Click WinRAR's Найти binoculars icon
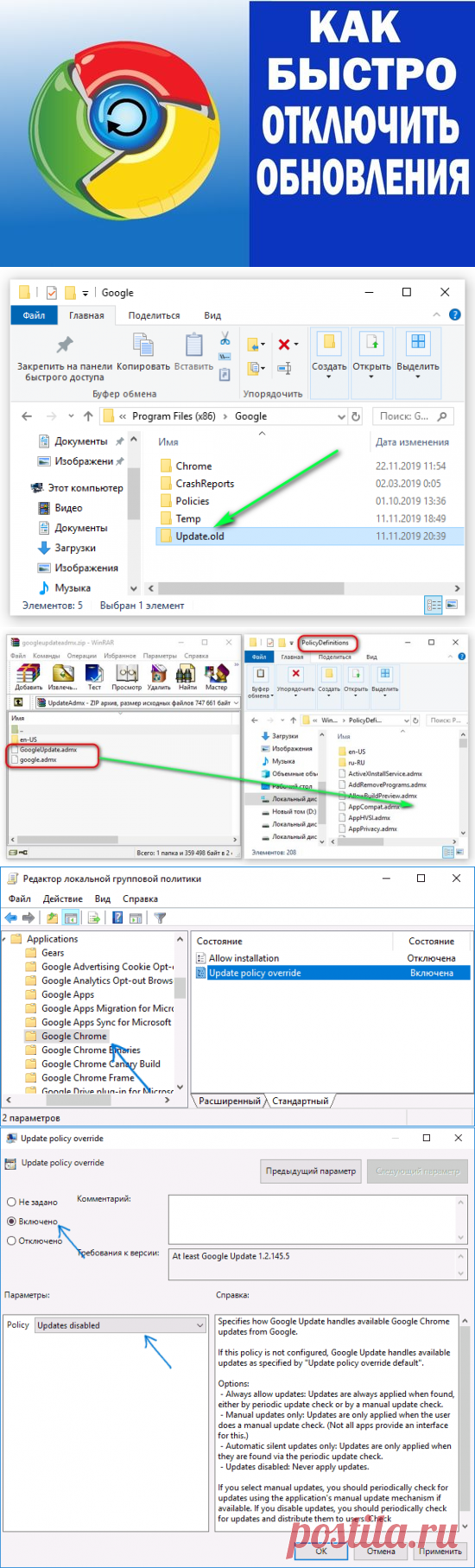 click(x=187, y=673)
